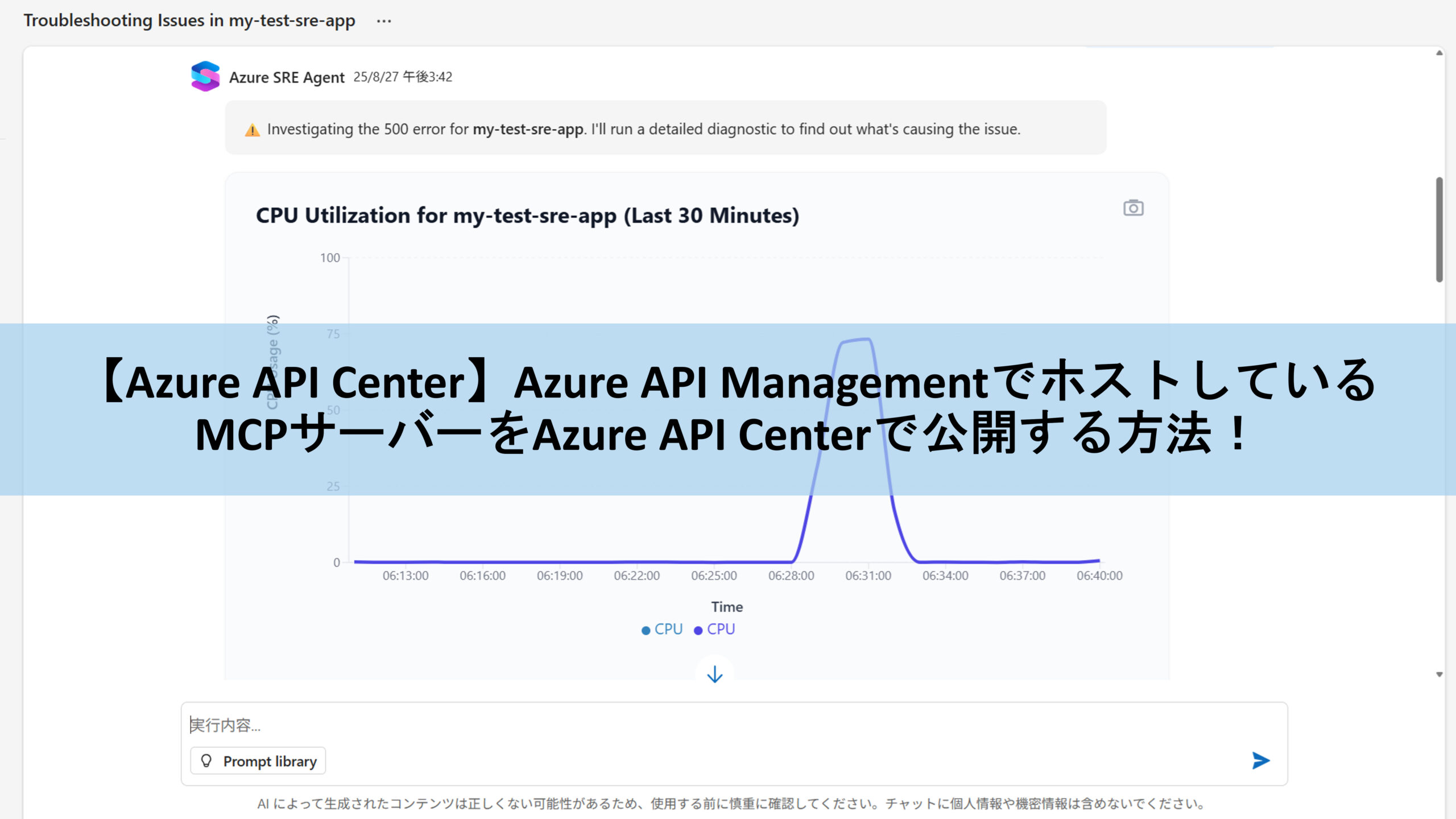Click the 'Time' axis title
1456x819 pixels.
coord(727,607)
